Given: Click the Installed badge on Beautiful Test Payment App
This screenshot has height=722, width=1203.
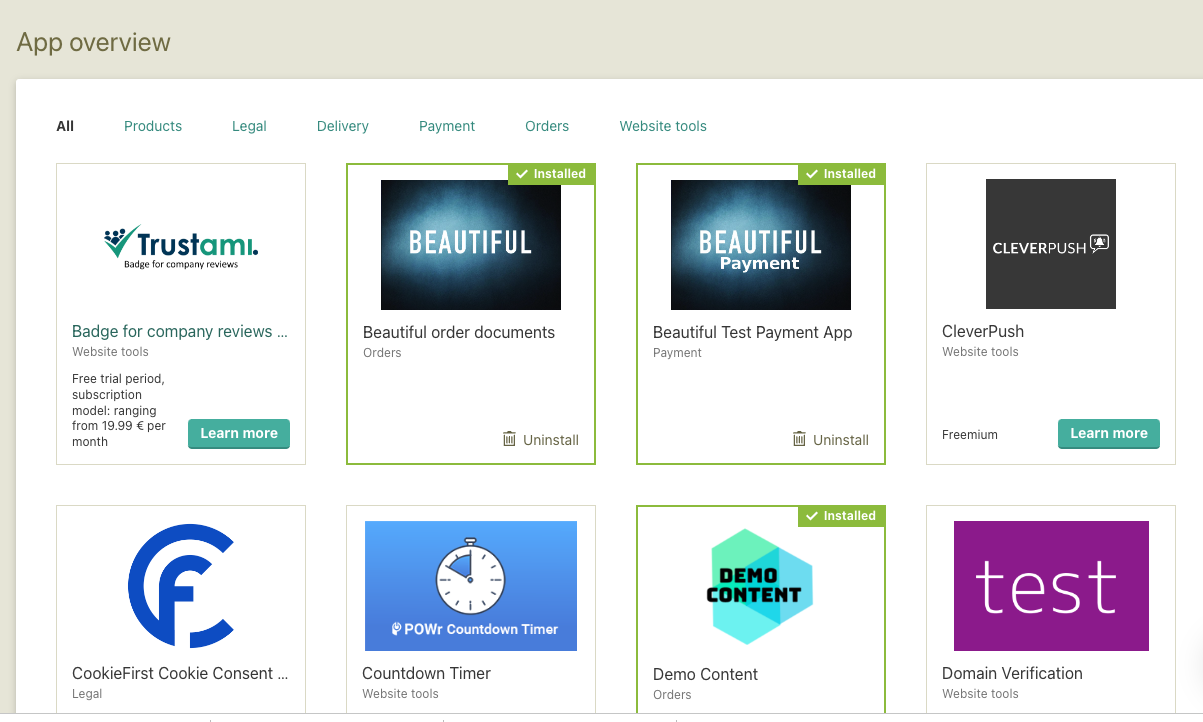Looking at the screenshot, I should (x=841, y=174).
